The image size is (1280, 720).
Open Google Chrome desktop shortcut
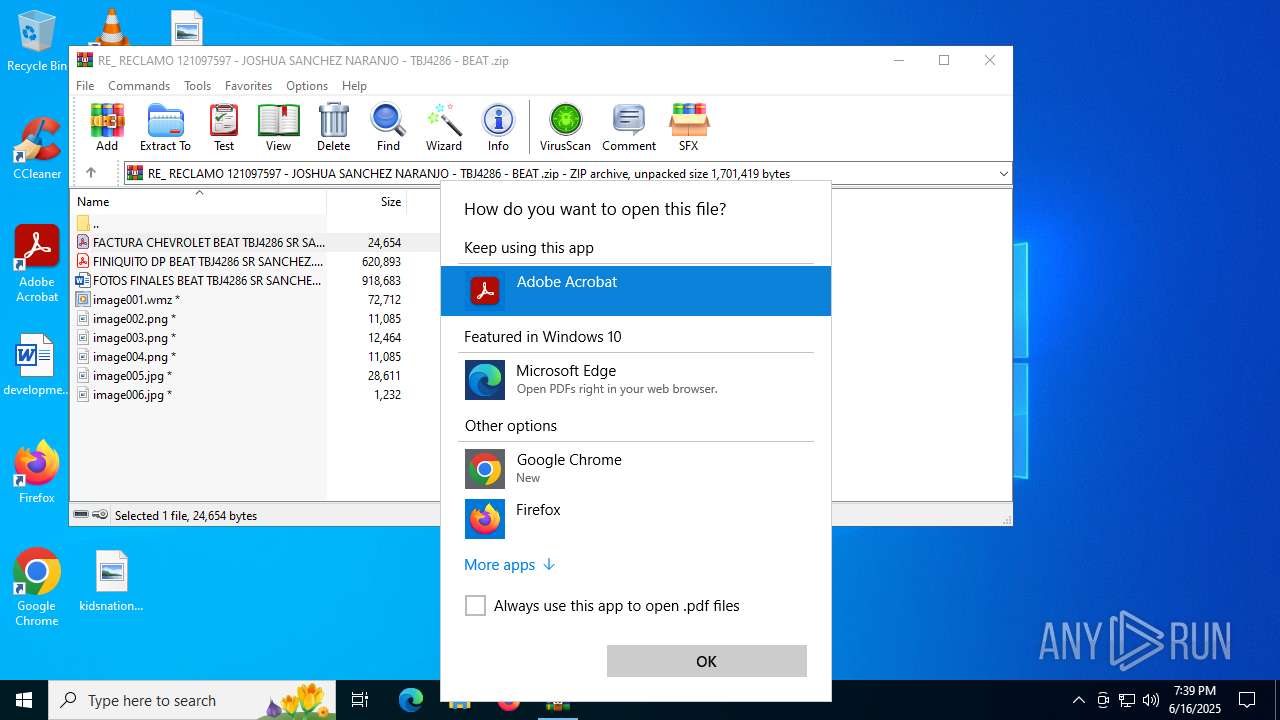(37, 587)
